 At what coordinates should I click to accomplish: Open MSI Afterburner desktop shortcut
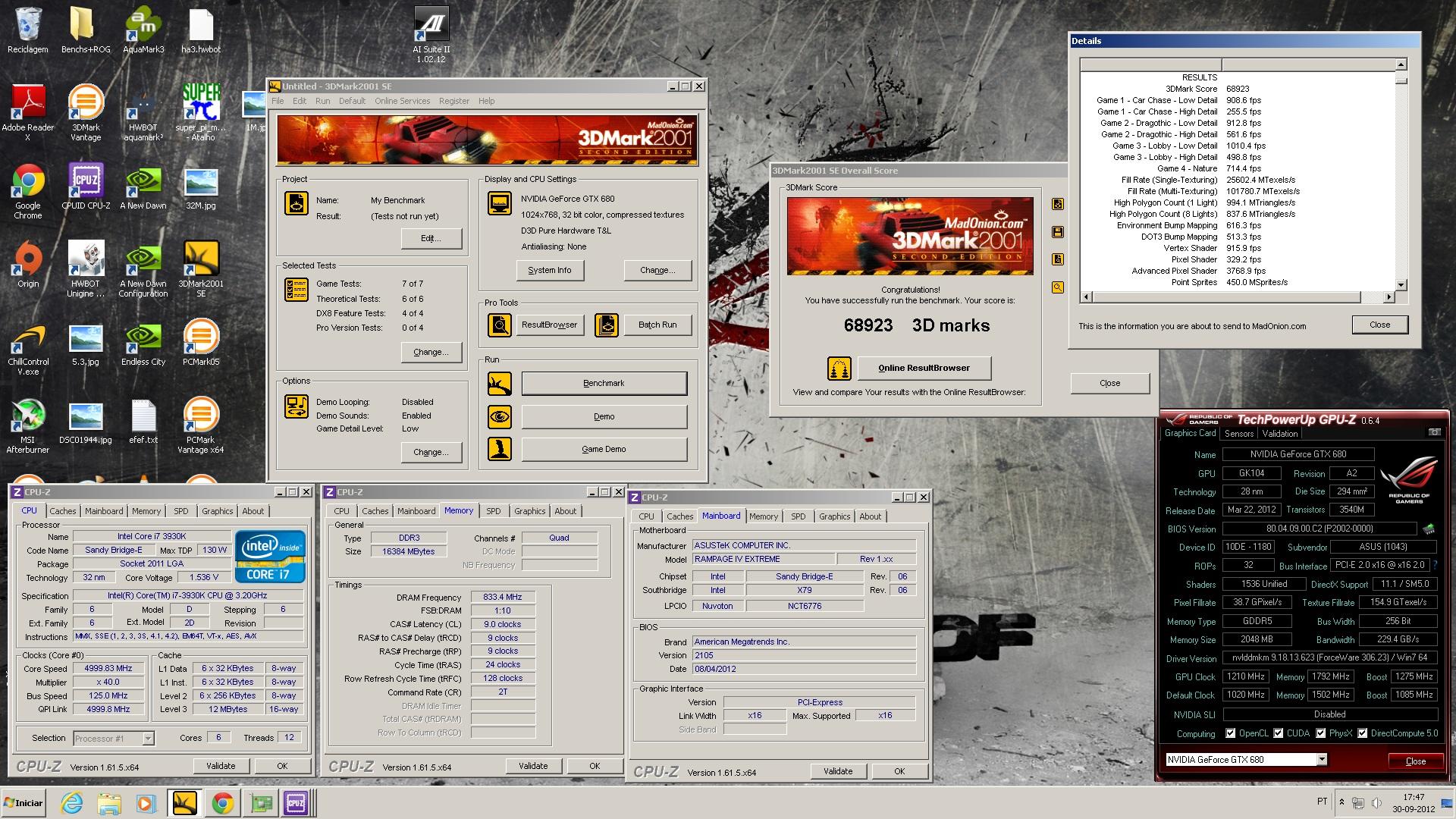tap(28, 425)
